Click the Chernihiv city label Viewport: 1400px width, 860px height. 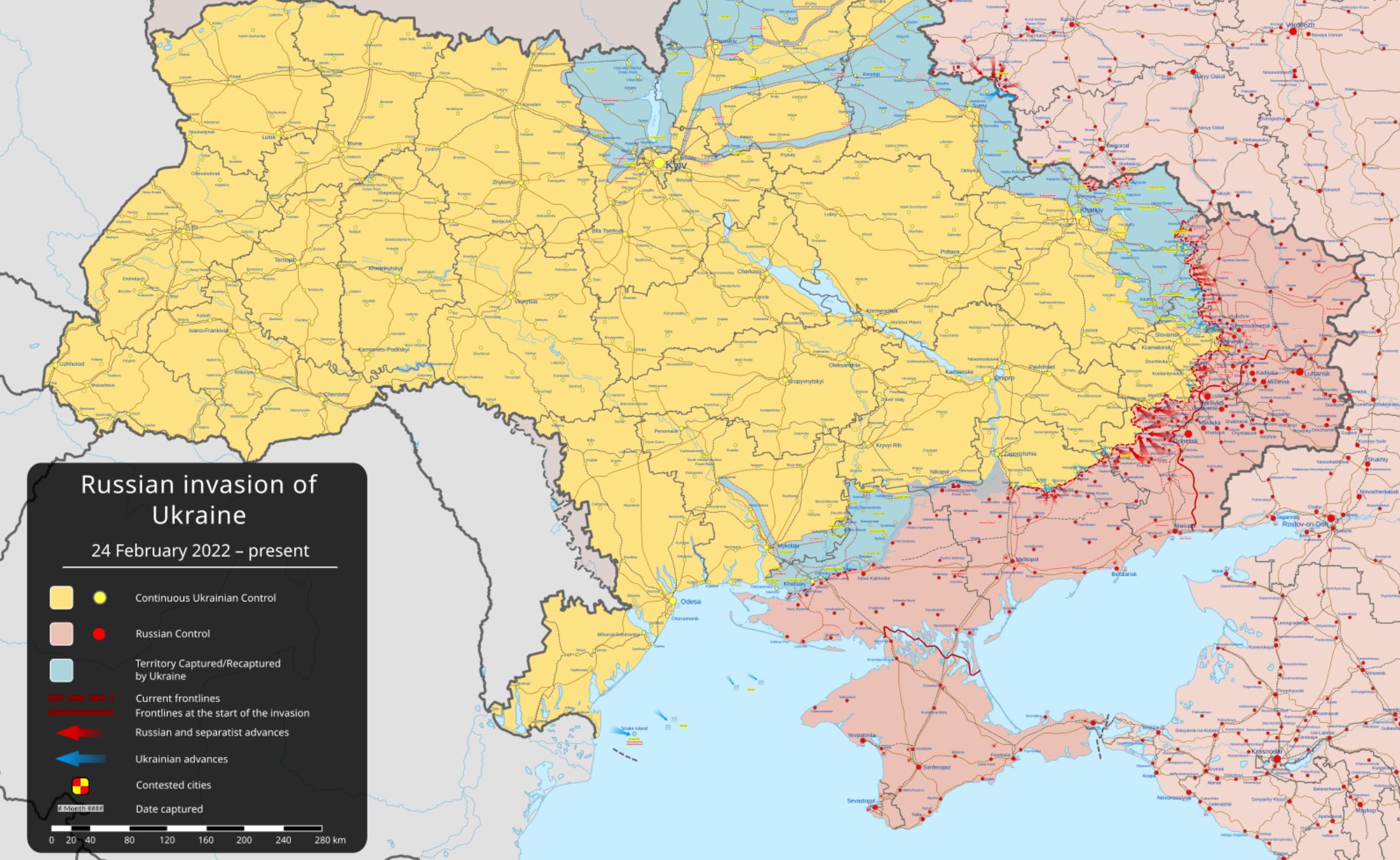pyautogui.click(x=724, y=41)
